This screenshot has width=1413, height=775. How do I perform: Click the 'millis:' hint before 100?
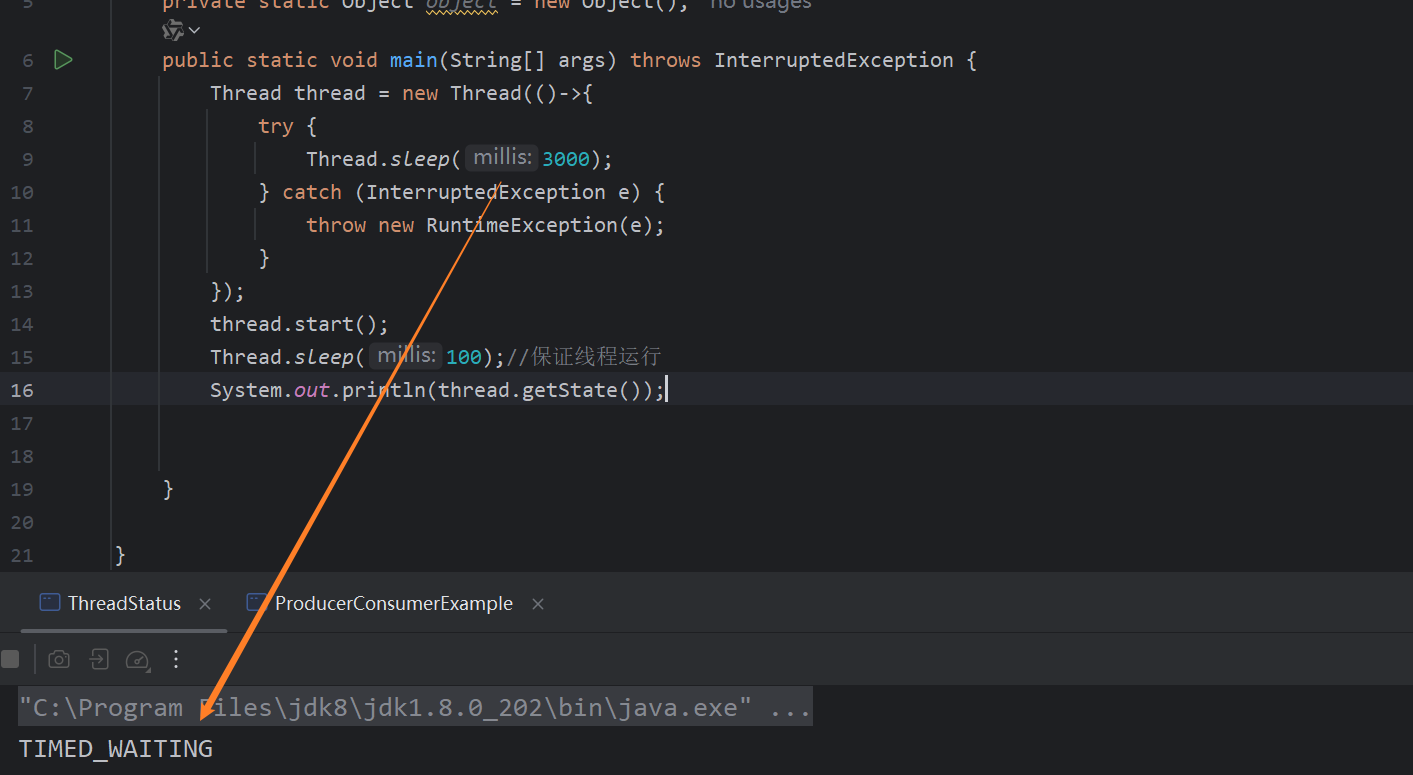(x=405, y=355)
